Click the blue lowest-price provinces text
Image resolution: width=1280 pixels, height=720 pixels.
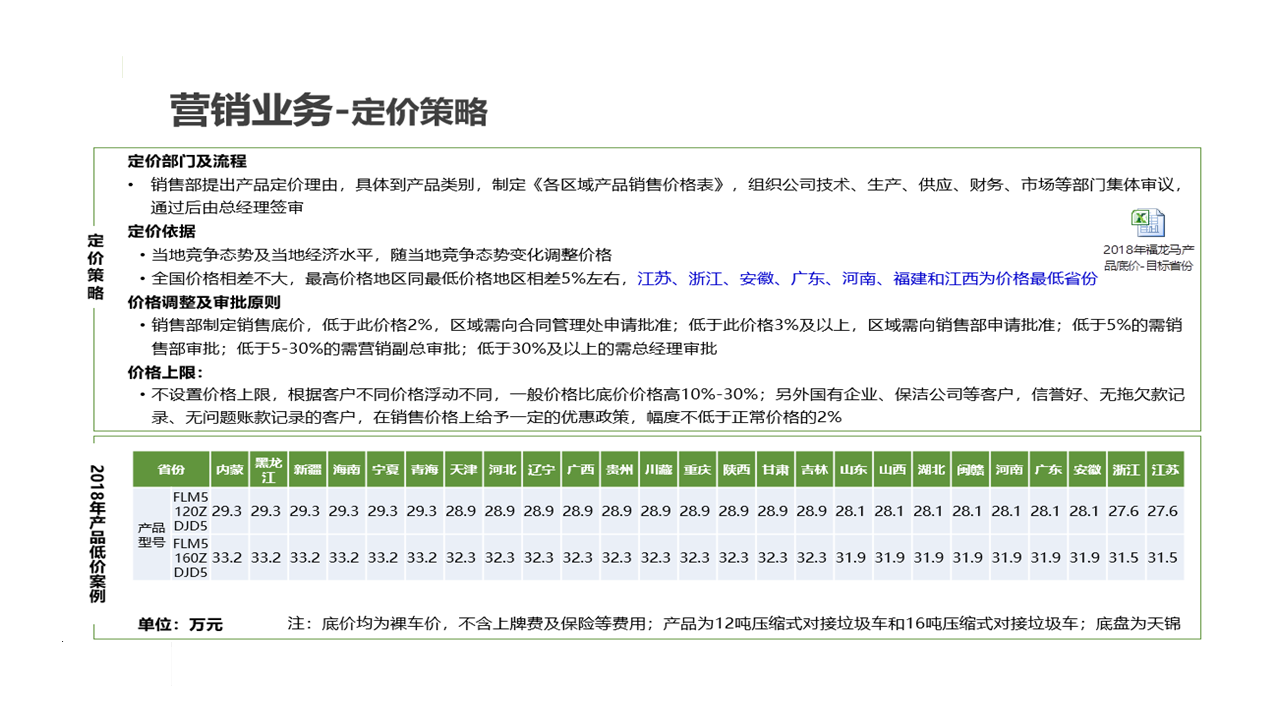click(867, 279)
